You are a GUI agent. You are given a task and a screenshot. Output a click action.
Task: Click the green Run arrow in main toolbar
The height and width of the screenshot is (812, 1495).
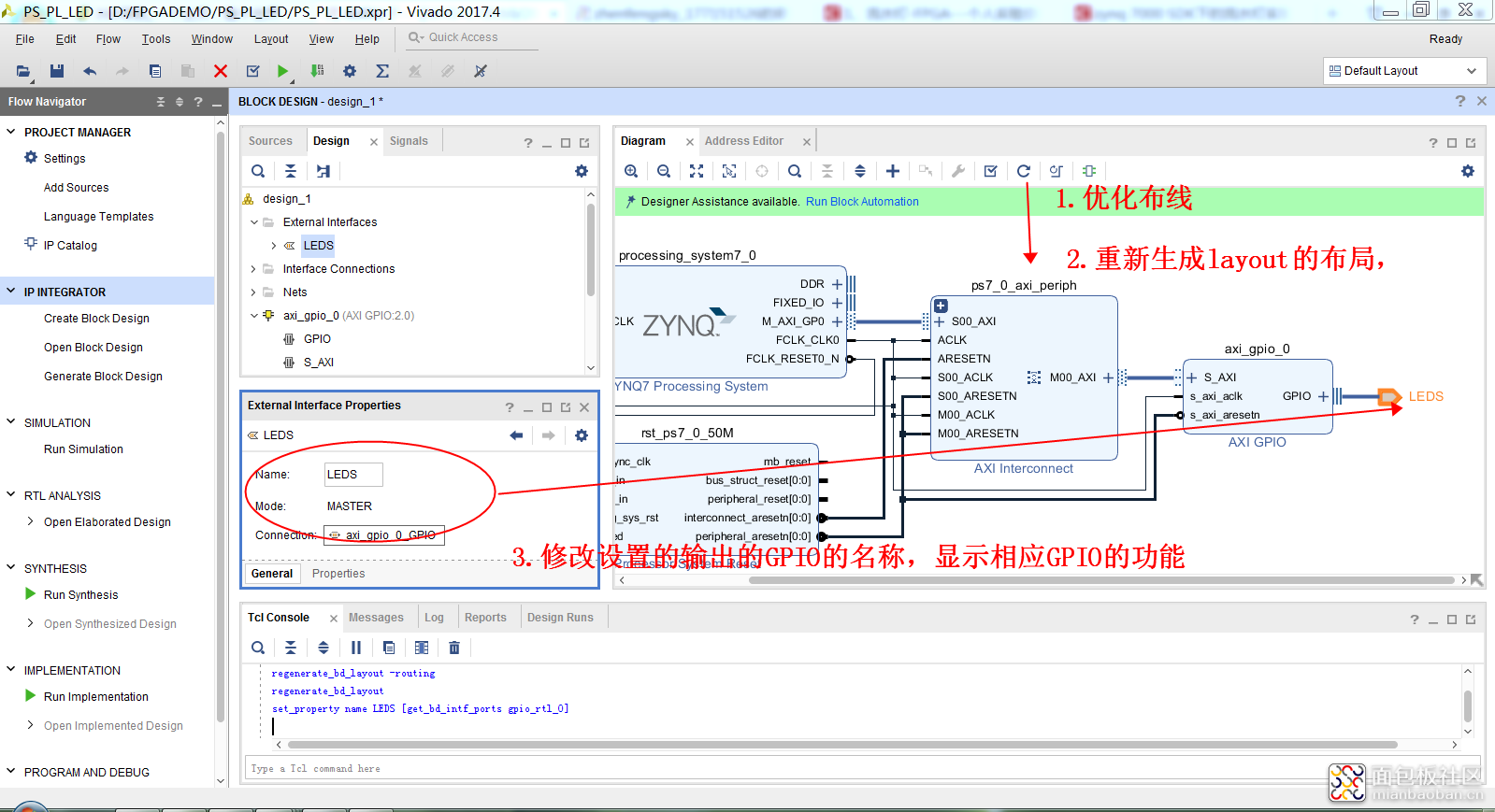[283, 71]
